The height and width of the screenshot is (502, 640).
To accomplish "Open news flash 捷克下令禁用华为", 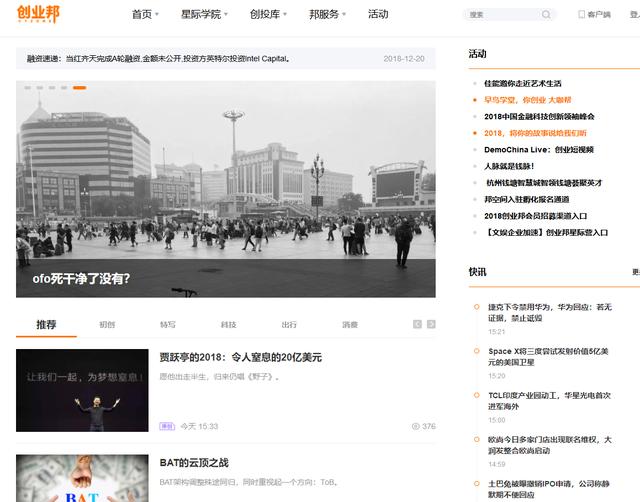I will (x=550, y=313).
